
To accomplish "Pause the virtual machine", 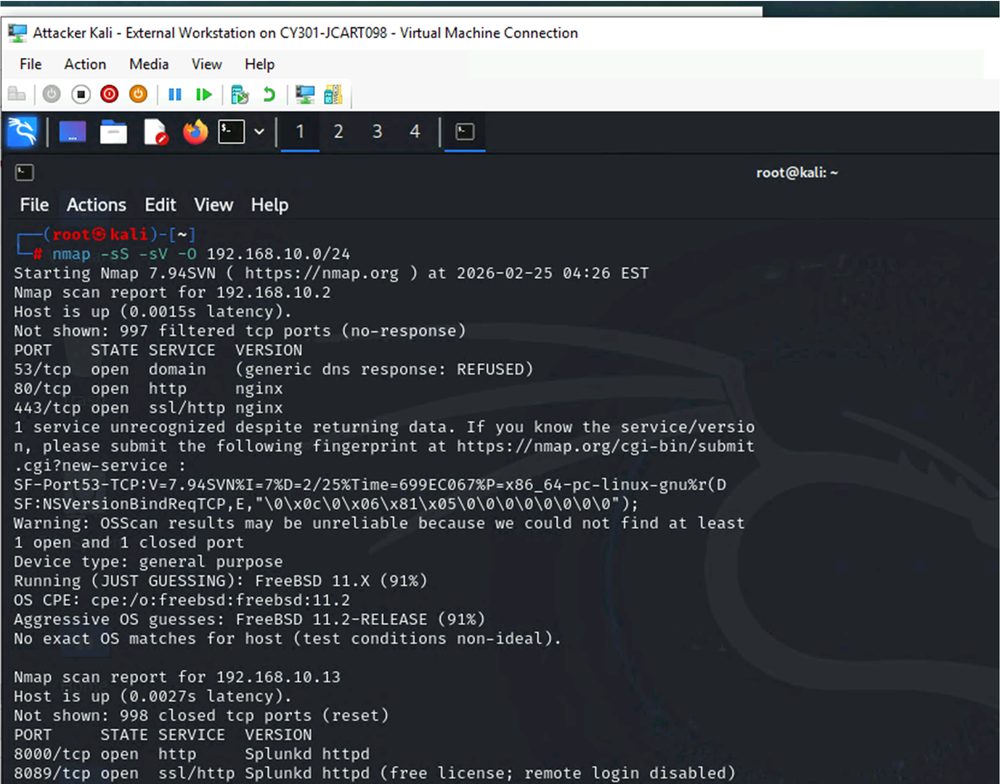I will click(x=175, y=94).
